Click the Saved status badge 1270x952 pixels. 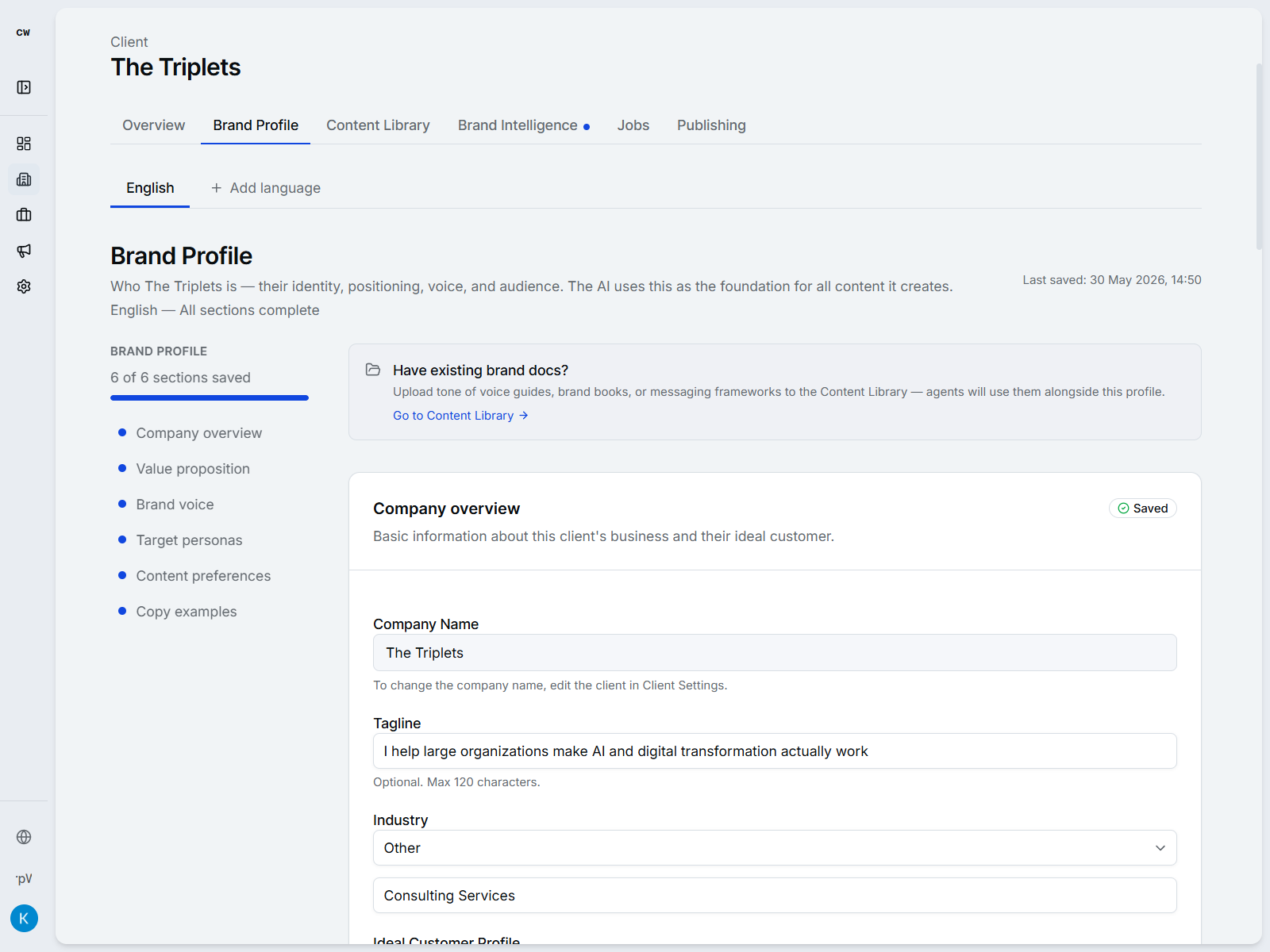coord(1143,509)
